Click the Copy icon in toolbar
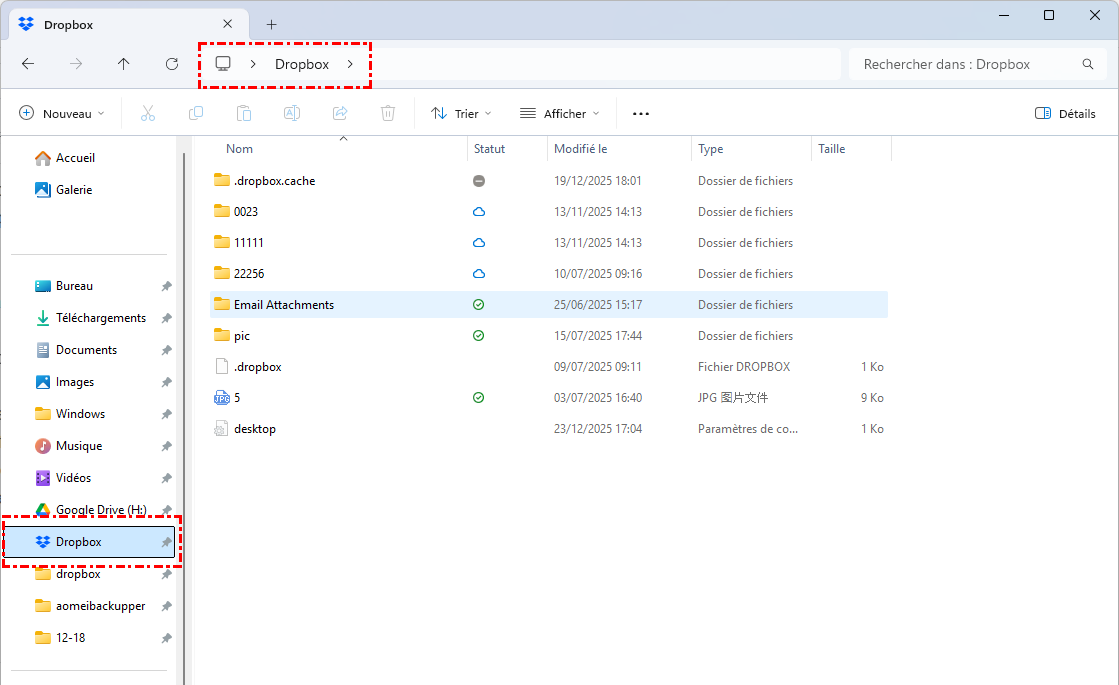1119x685 pixels. tap(196, 114)
